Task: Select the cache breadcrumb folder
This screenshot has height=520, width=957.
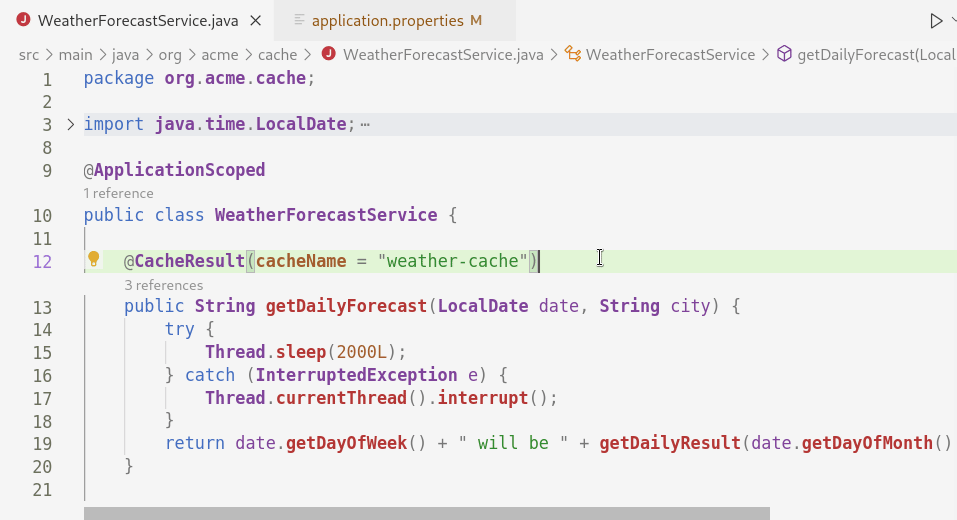Action: point(277,55)
